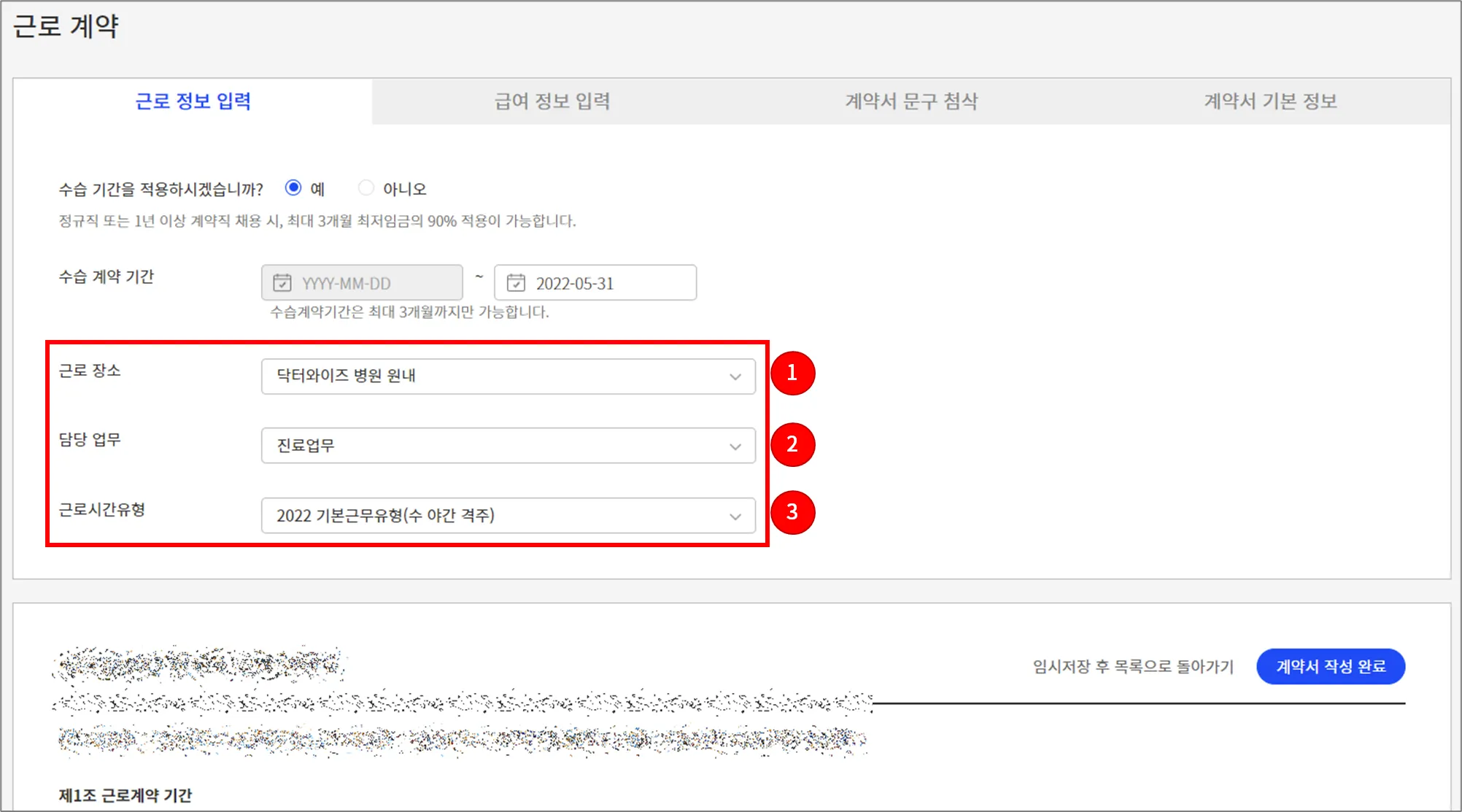This screenshot has height=812, width=1462.
Task: Select the 예 radio button
Action: click(293, 188)
